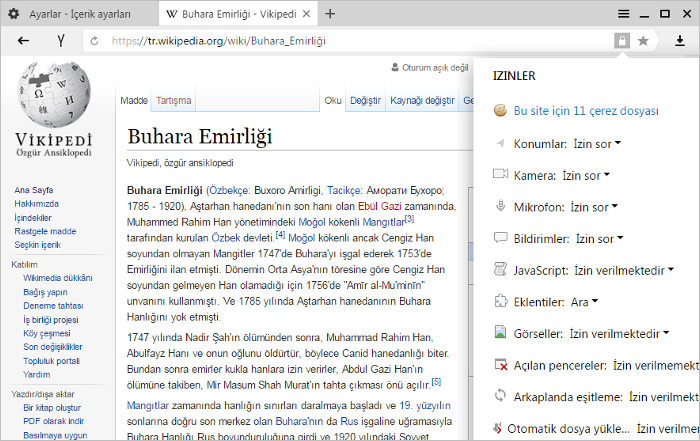Open Görseller permission dropdown
Screen dimensions: 700x441
click(620, 334)
